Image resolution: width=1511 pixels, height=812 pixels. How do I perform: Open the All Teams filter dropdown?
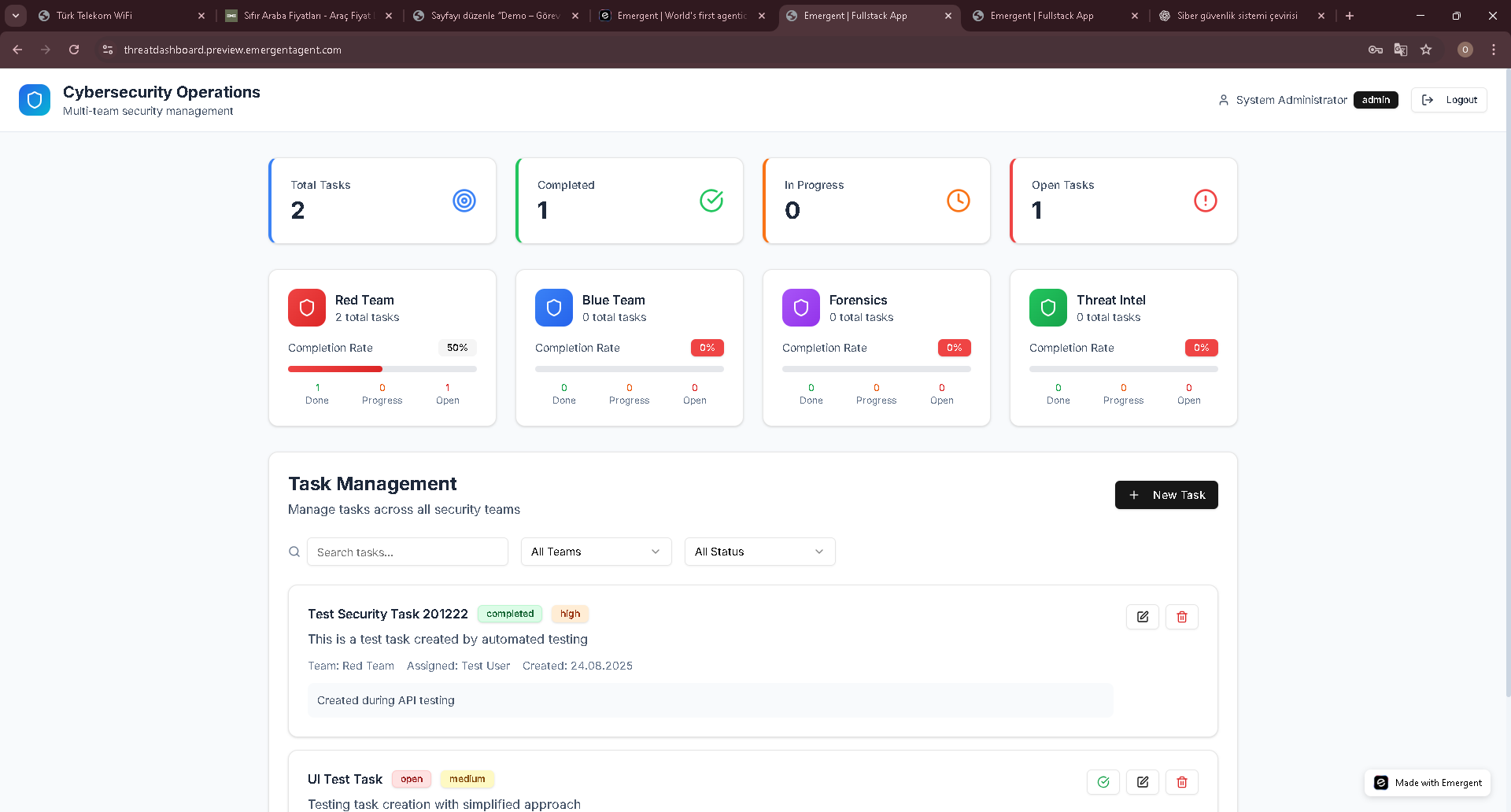[596, 552]
